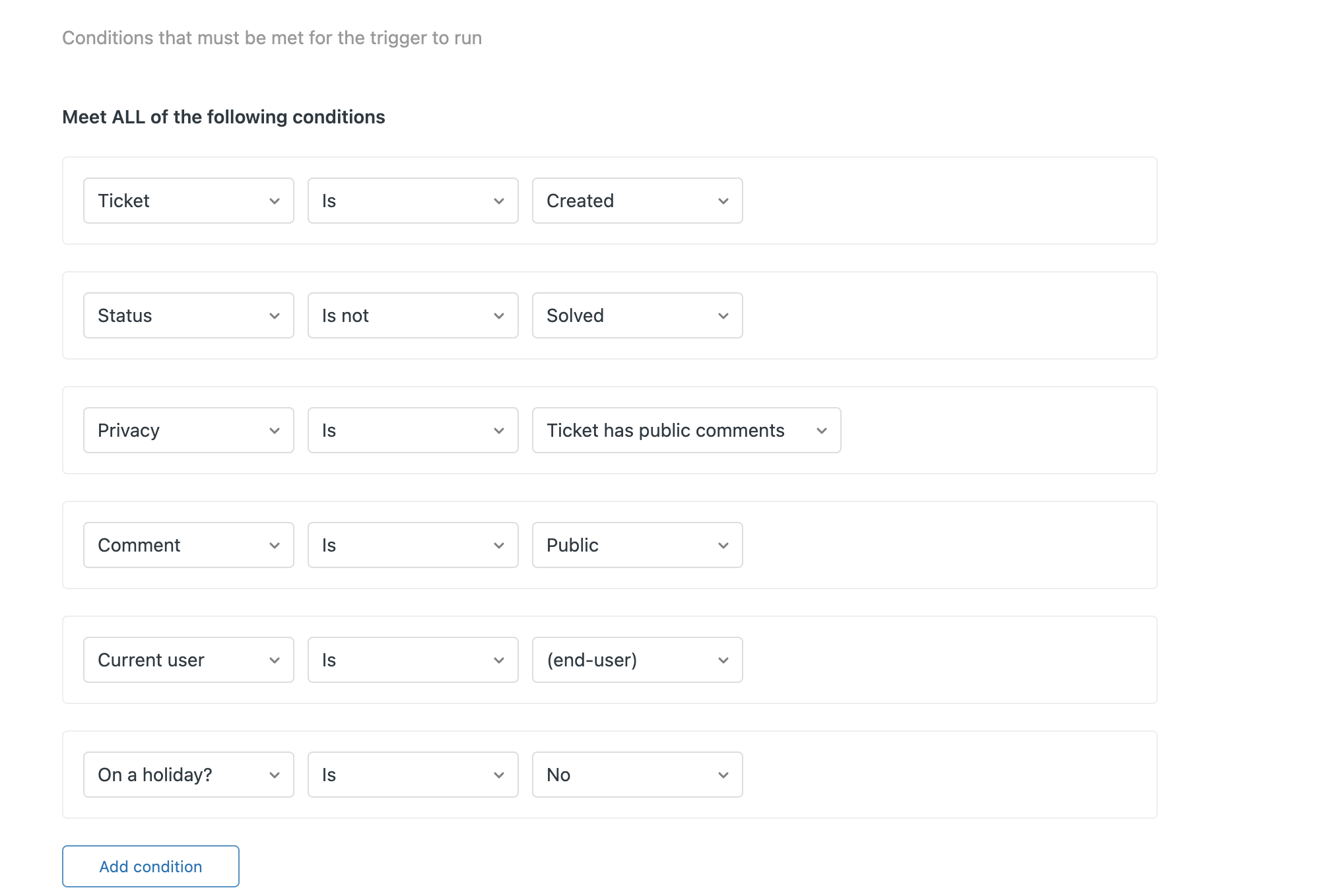Open the 'On a holiday?' field dropdown
The height and width of the screenshot is (896, 1336).
[188, 775]
